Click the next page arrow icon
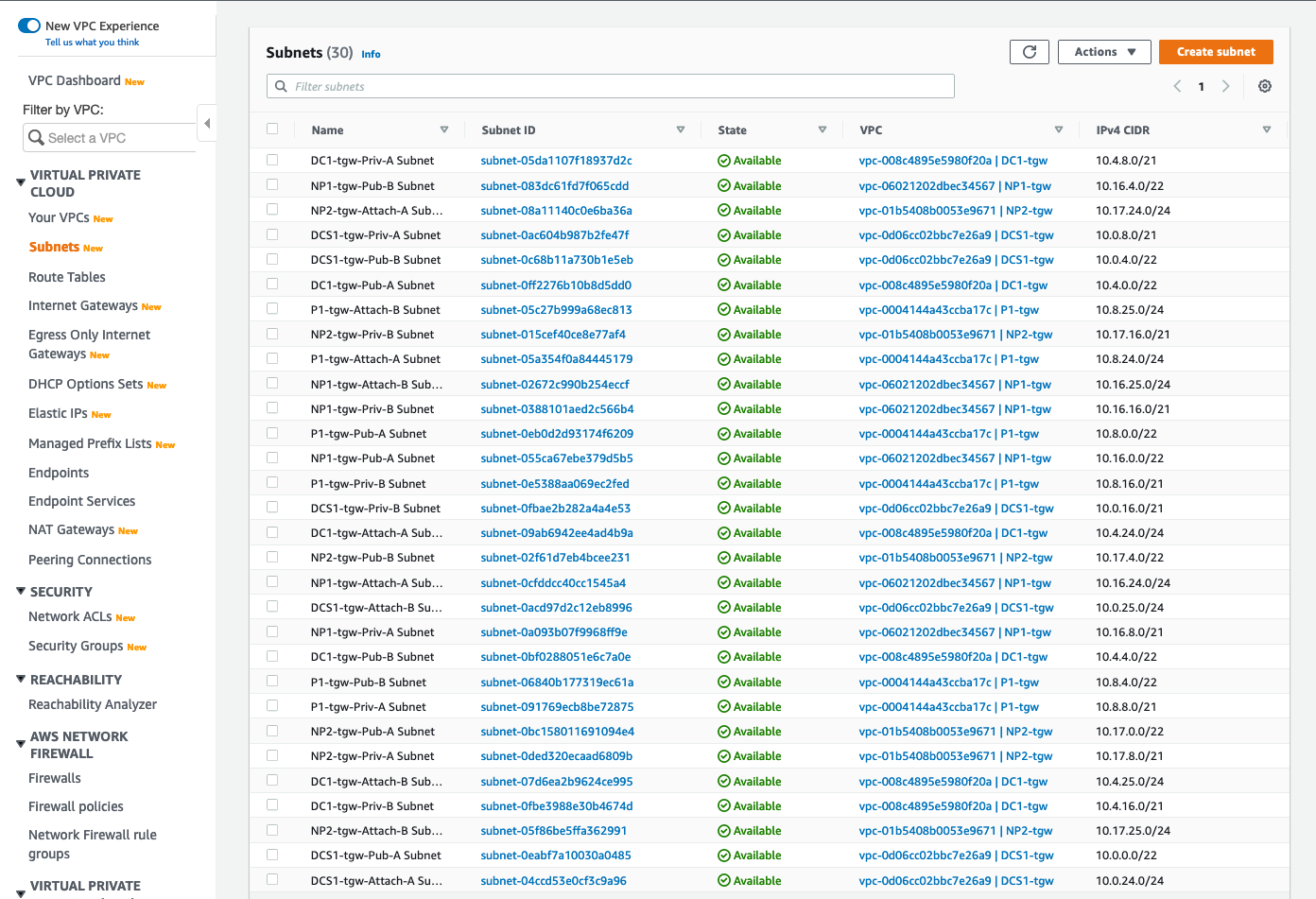The image size is (1316, 899). click(1226, 86)
